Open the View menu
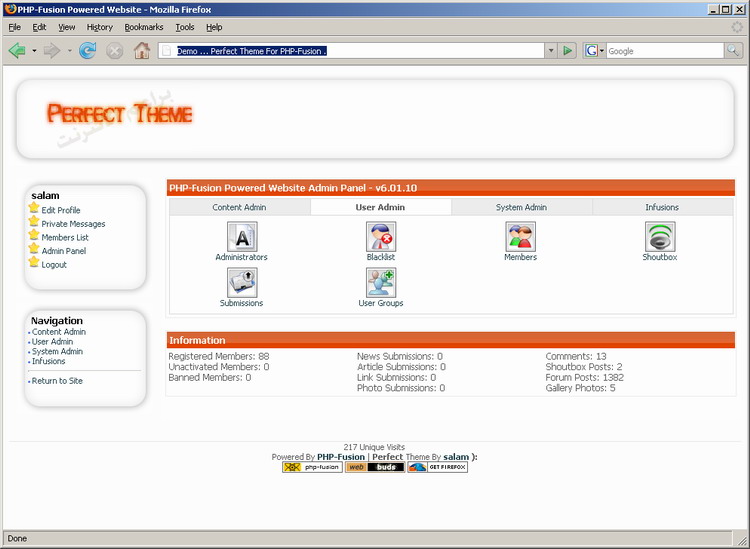This screenshot has height=549, width=750. point(66,27)
